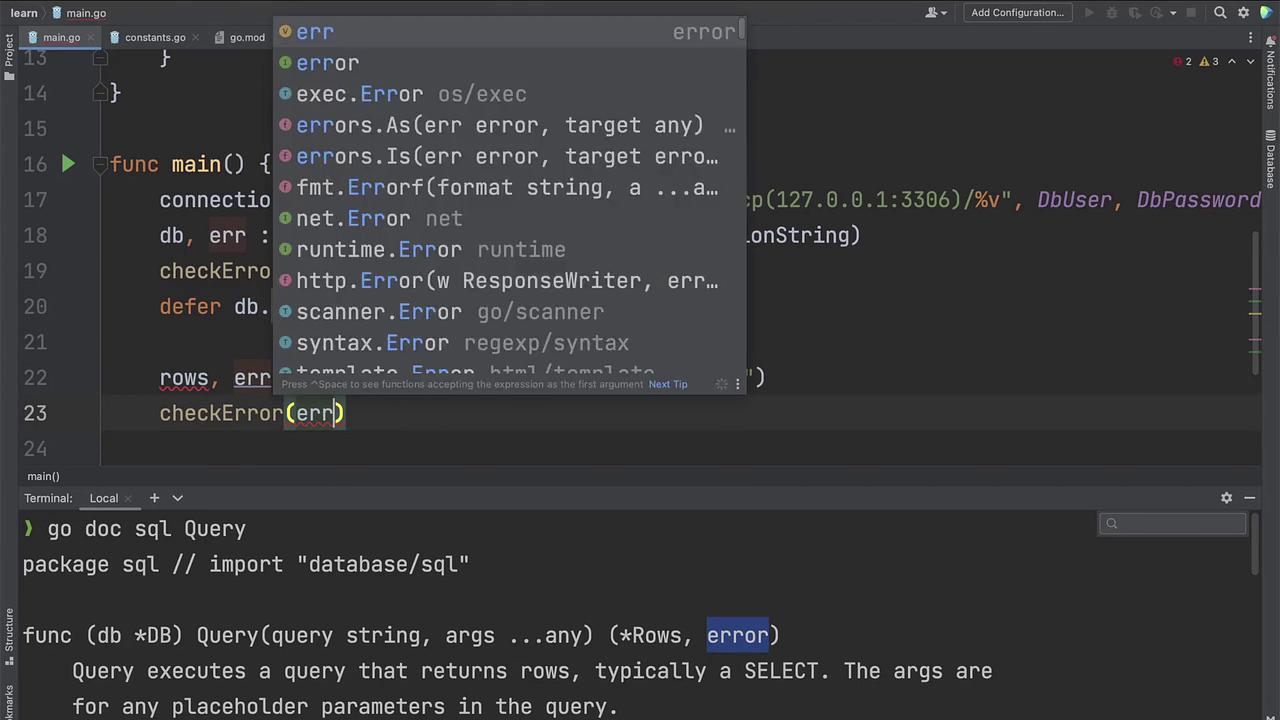The image size is (1280, 720).
Task: Run main function via green gutter arrow
Action: click(68, 164)
